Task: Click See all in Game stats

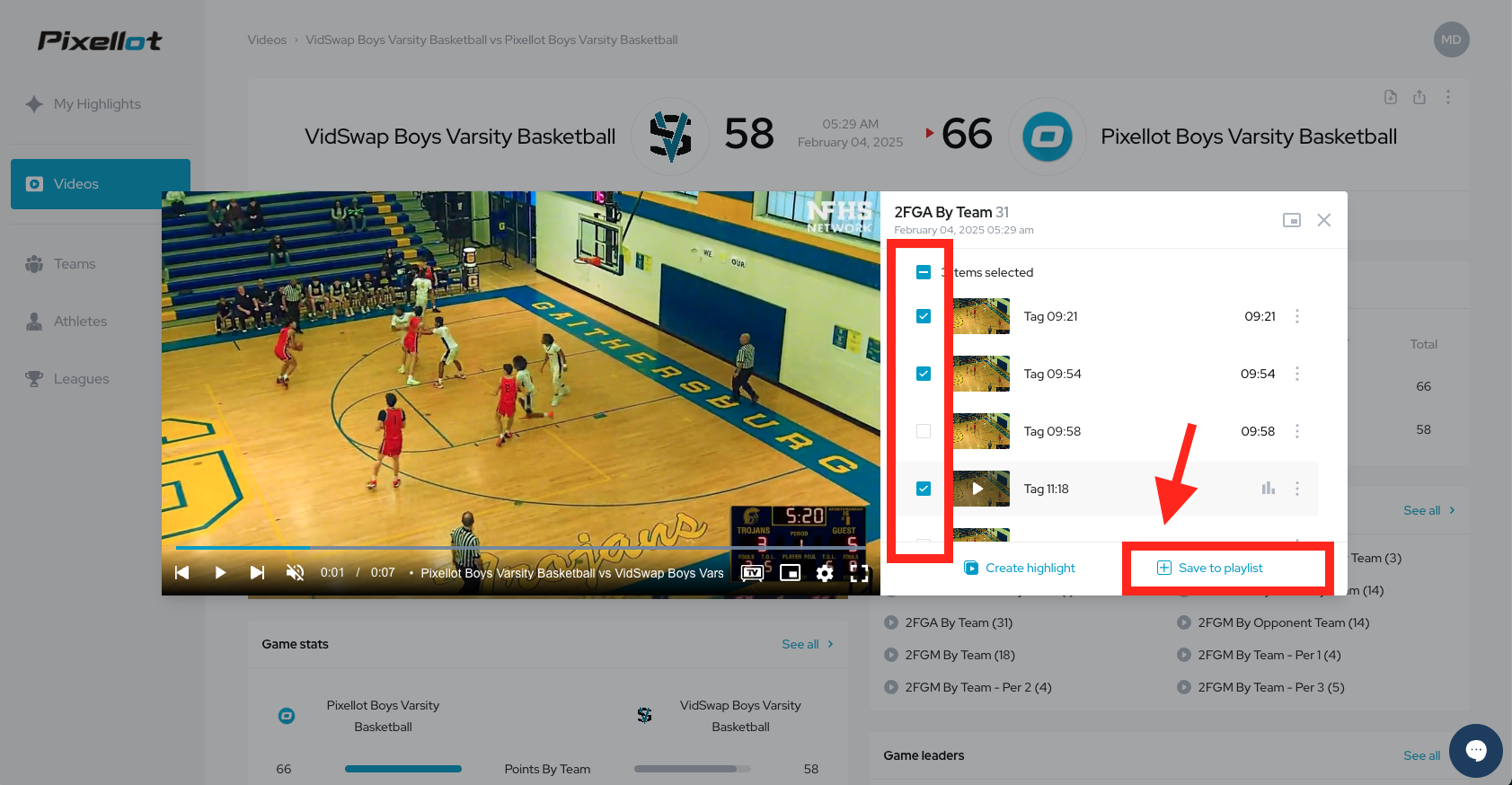Action: pyautogui.click(x=808, y=644)
